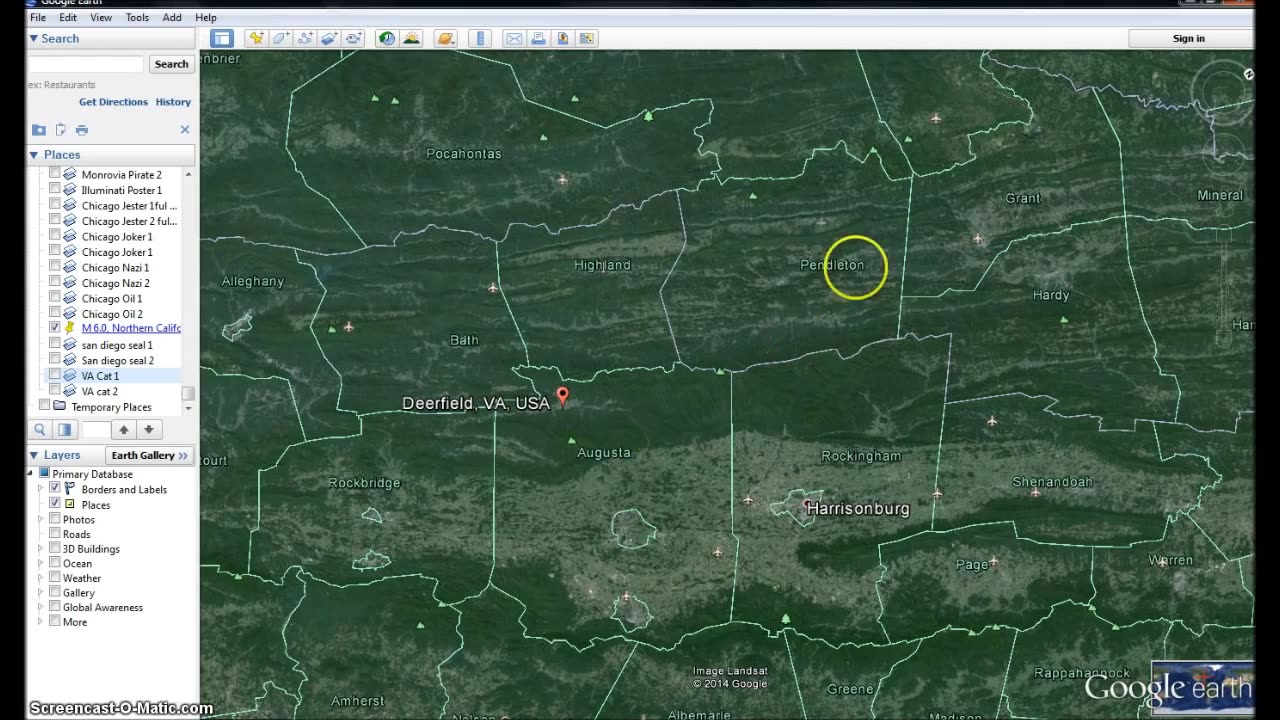Click the Sign in button
Image resolution: width=1280 pixels, height=720 pixels.
1189,38
